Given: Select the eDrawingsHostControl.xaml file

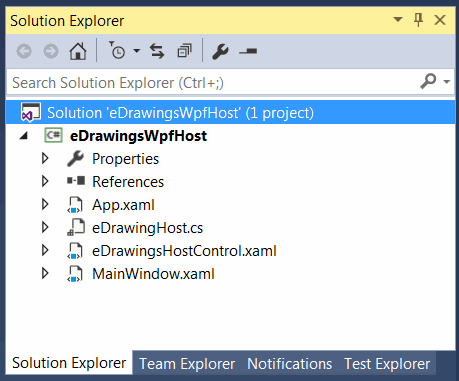Looking at the screenshot, I should 184,251.
